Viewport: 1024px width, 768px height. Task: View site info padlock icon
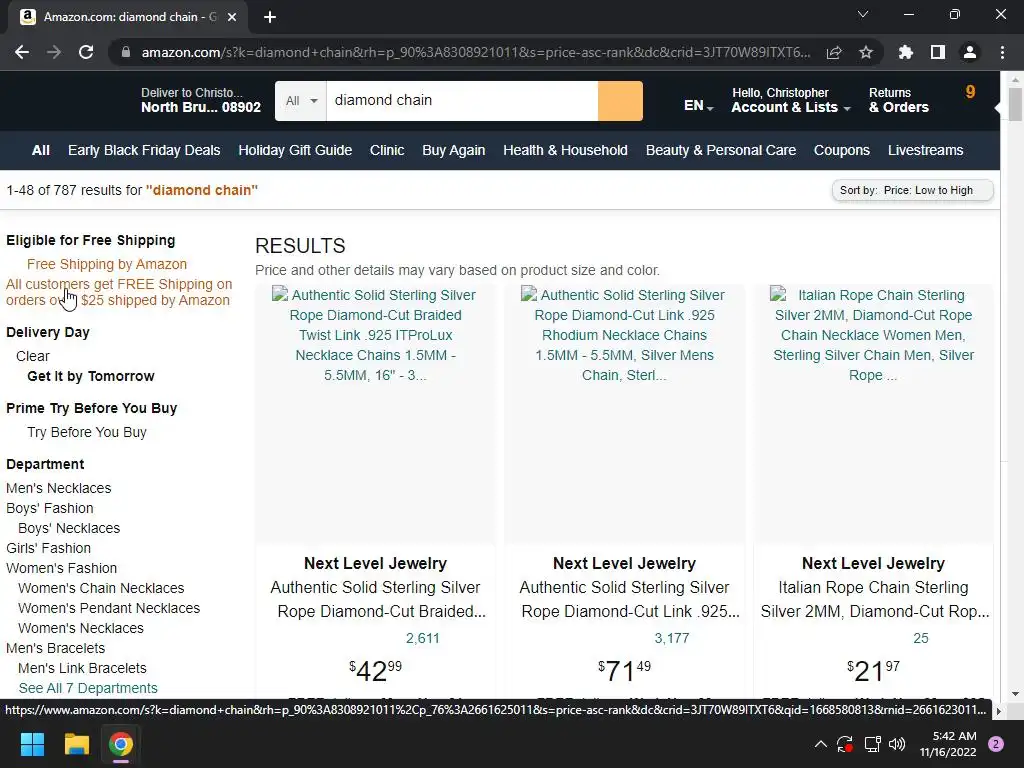[125, 52]
